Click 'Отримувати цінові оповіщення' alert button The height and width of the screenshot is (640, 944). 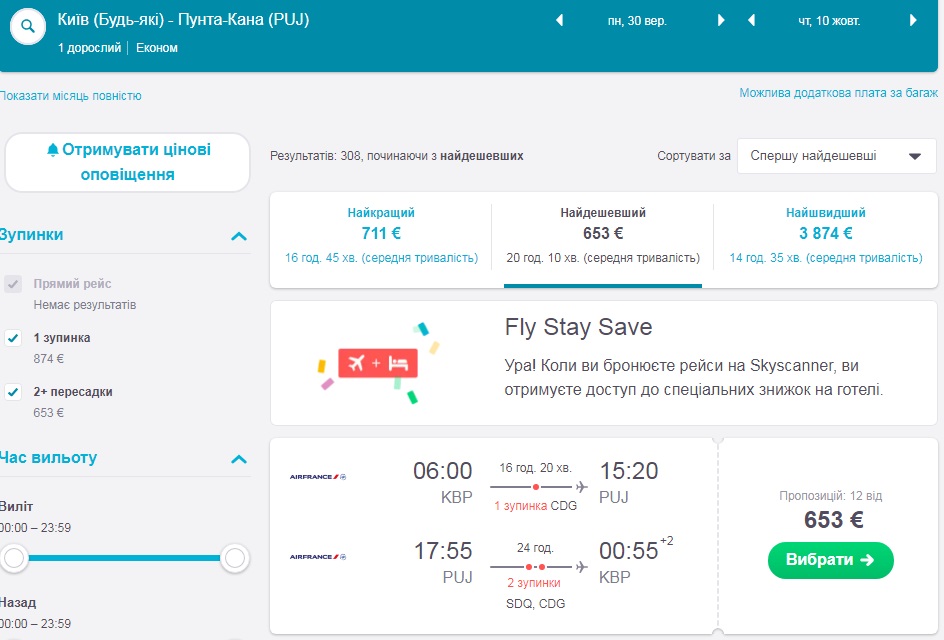127,162
